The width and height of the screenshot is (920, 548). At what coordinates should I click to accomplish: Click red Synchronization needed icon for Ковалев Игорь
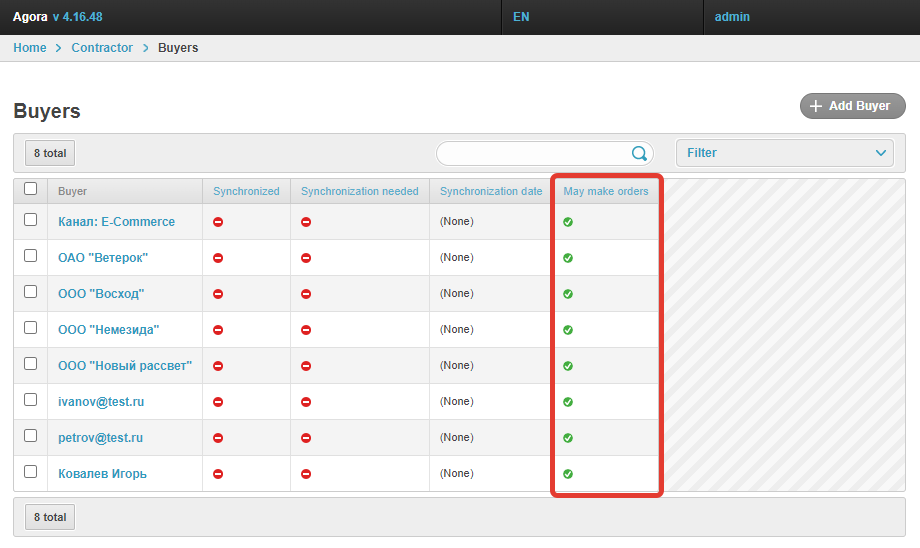pos(306,474)
